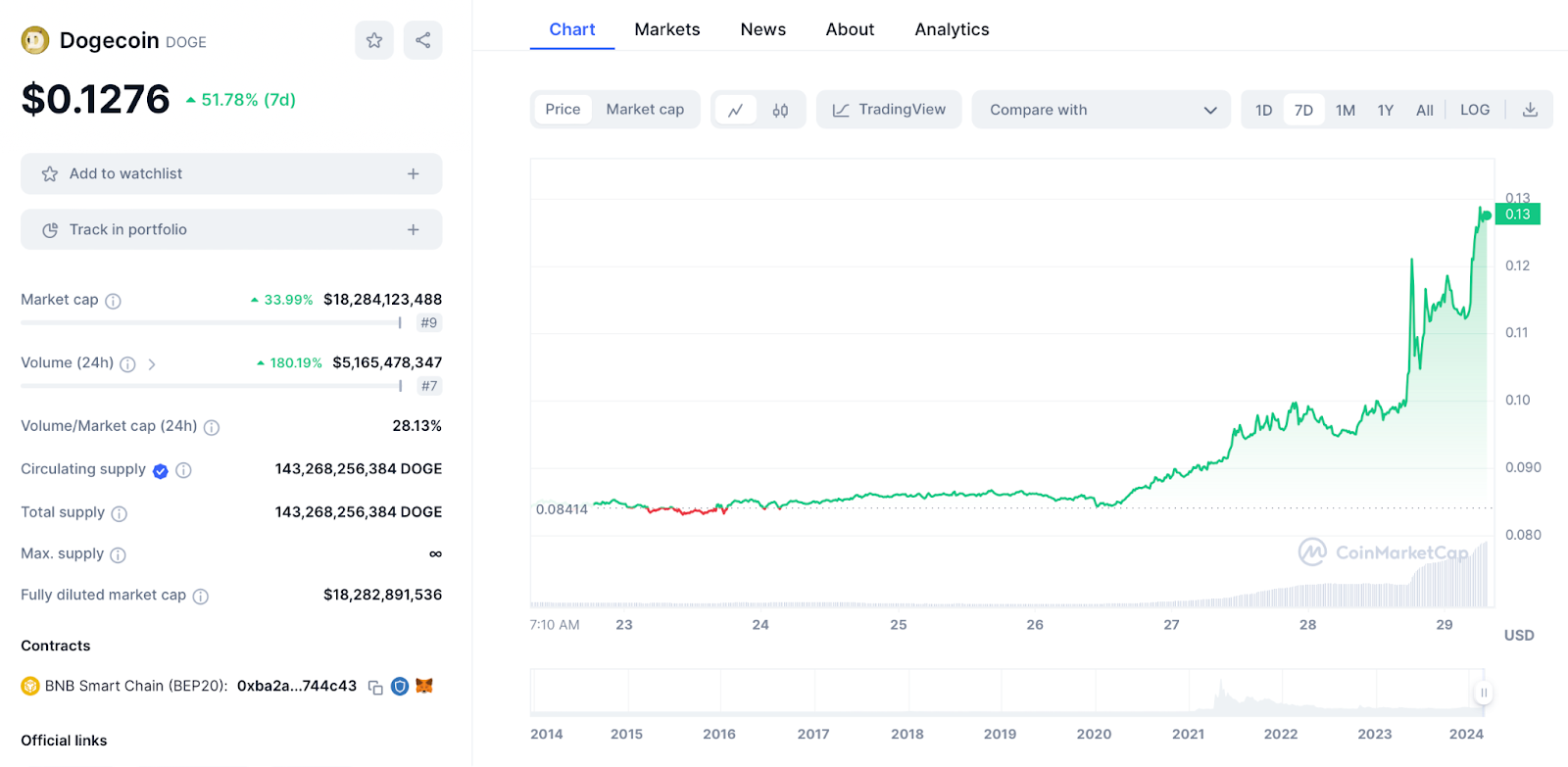
Task: Expand Volume (24h) details chevron
Action: 152,364
